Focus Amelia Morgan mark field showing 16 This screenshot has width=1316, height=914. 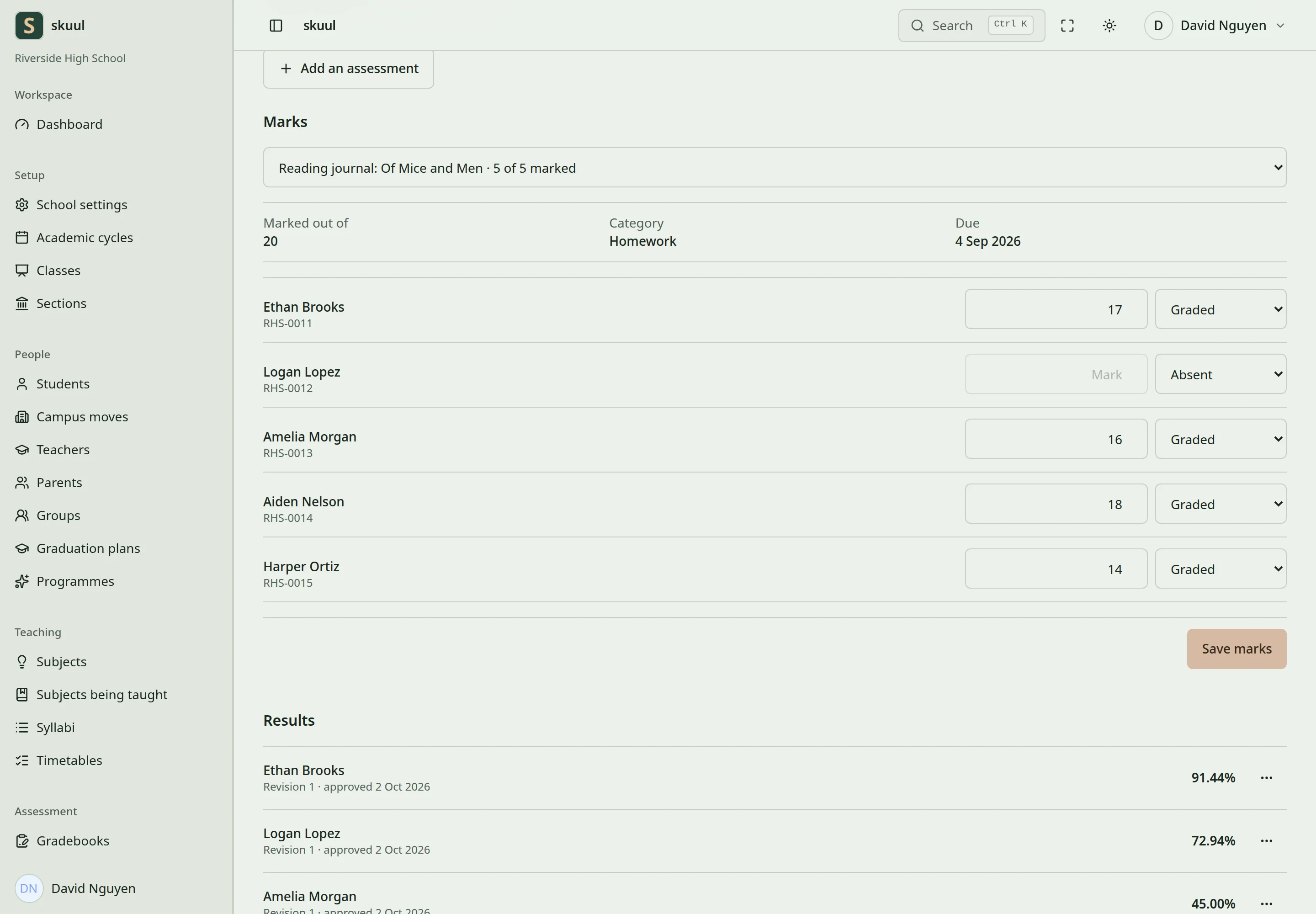click(1056, 439)
